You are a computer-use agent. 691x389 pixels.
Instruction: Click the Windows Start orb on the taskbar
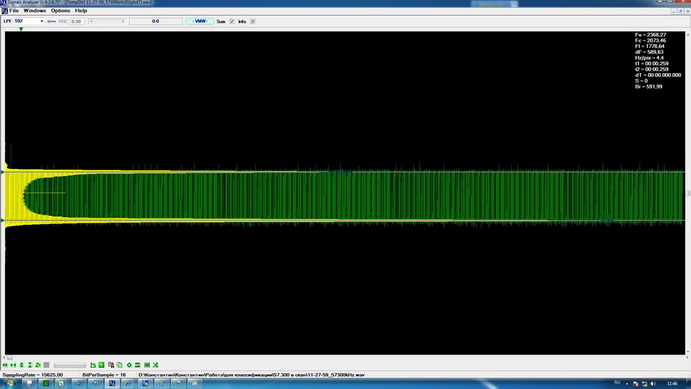(x=9, y=383)
